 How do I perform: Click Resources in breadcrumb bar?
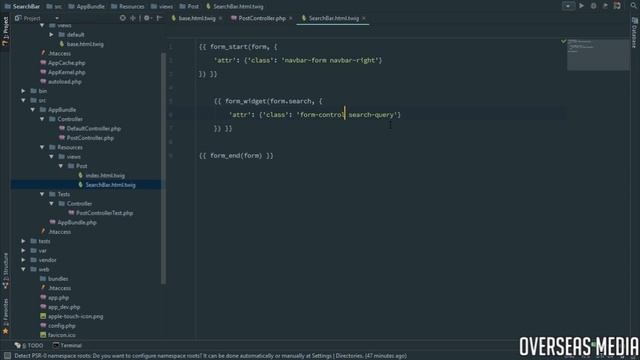pyautogui.click(x=128, y=7)
